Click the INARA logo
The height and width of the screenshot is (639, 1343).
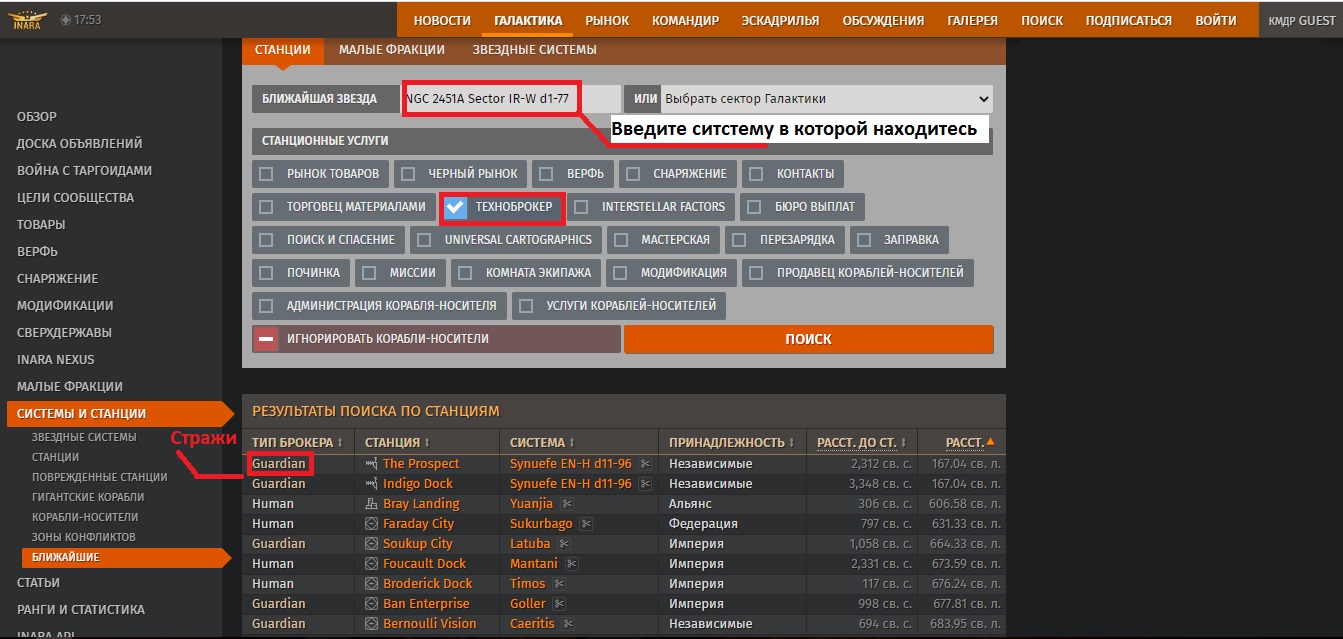click(x=27, y=20)
